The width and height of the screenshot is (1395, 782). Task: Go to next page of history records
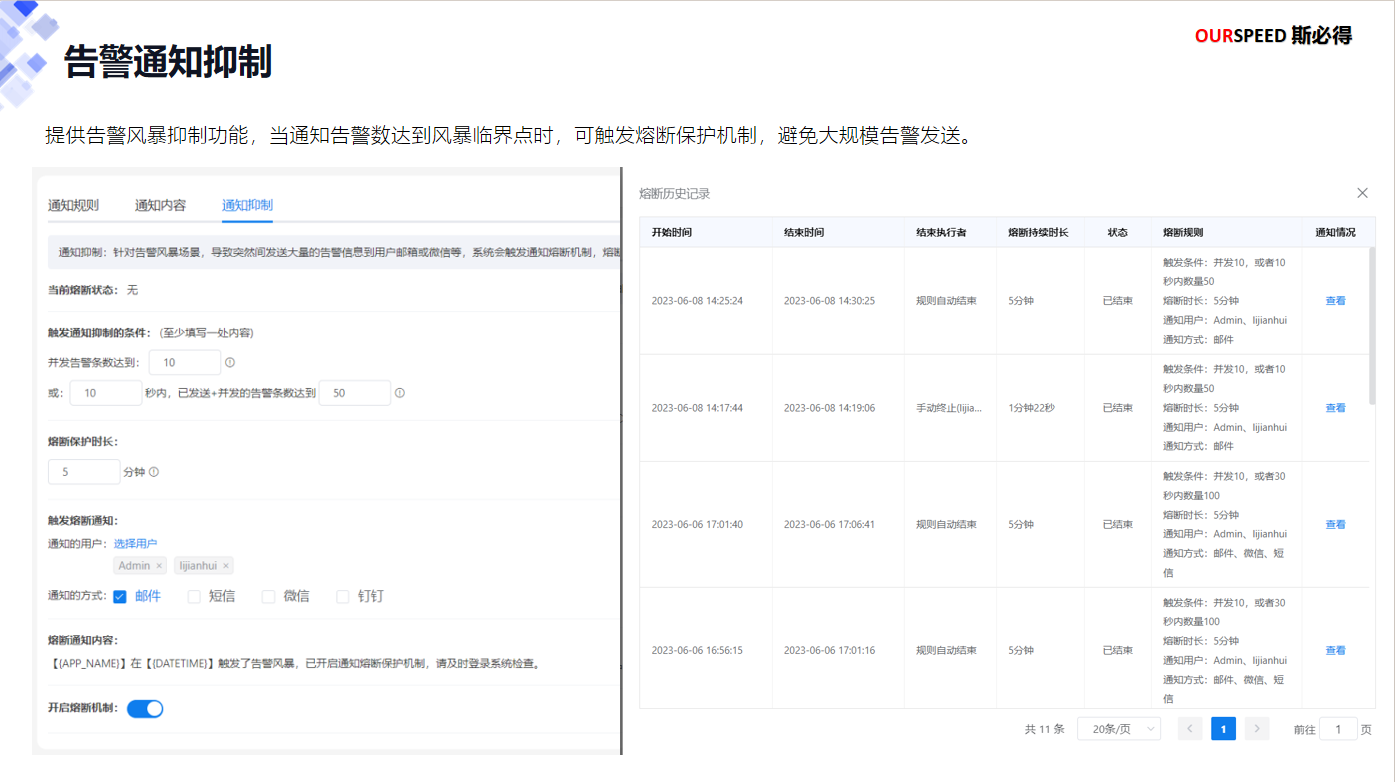[x=1256, y=729]
